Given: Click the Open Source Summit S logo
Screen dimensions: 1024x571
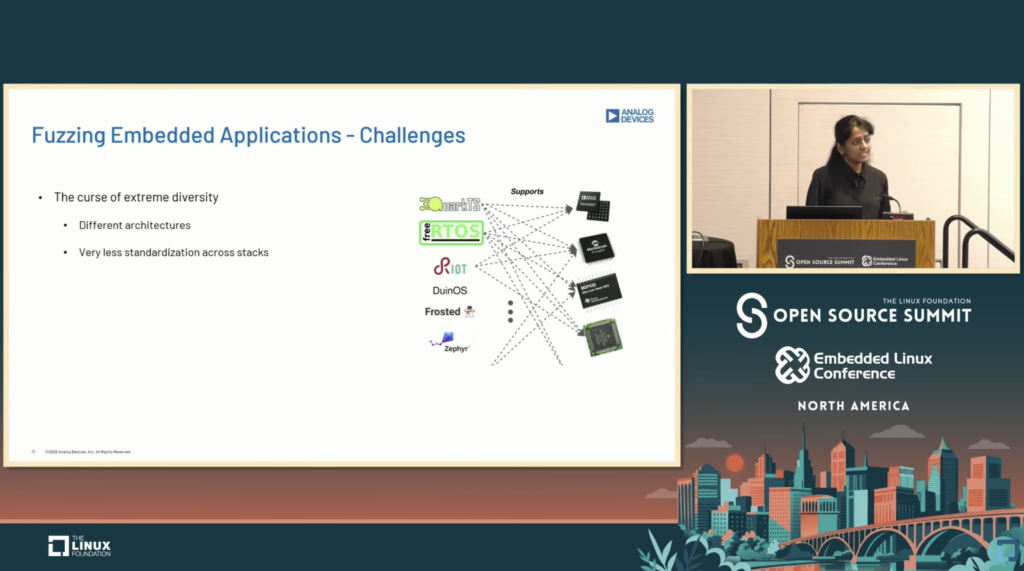Looking at the screenshot, I should (751, 315).
